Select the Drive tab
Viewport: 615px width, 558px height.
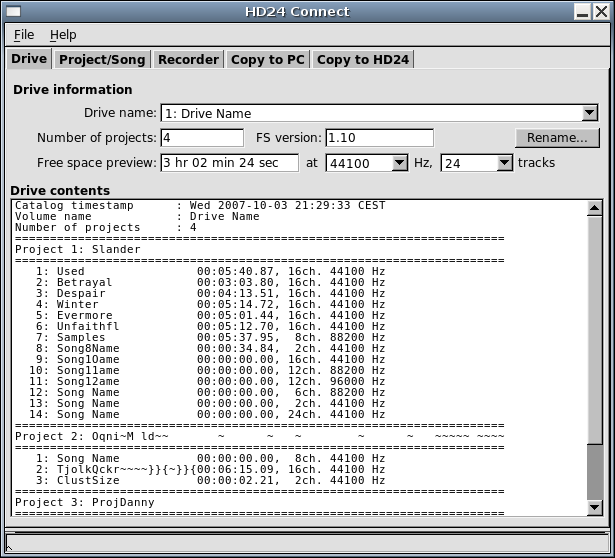[29, 59]
